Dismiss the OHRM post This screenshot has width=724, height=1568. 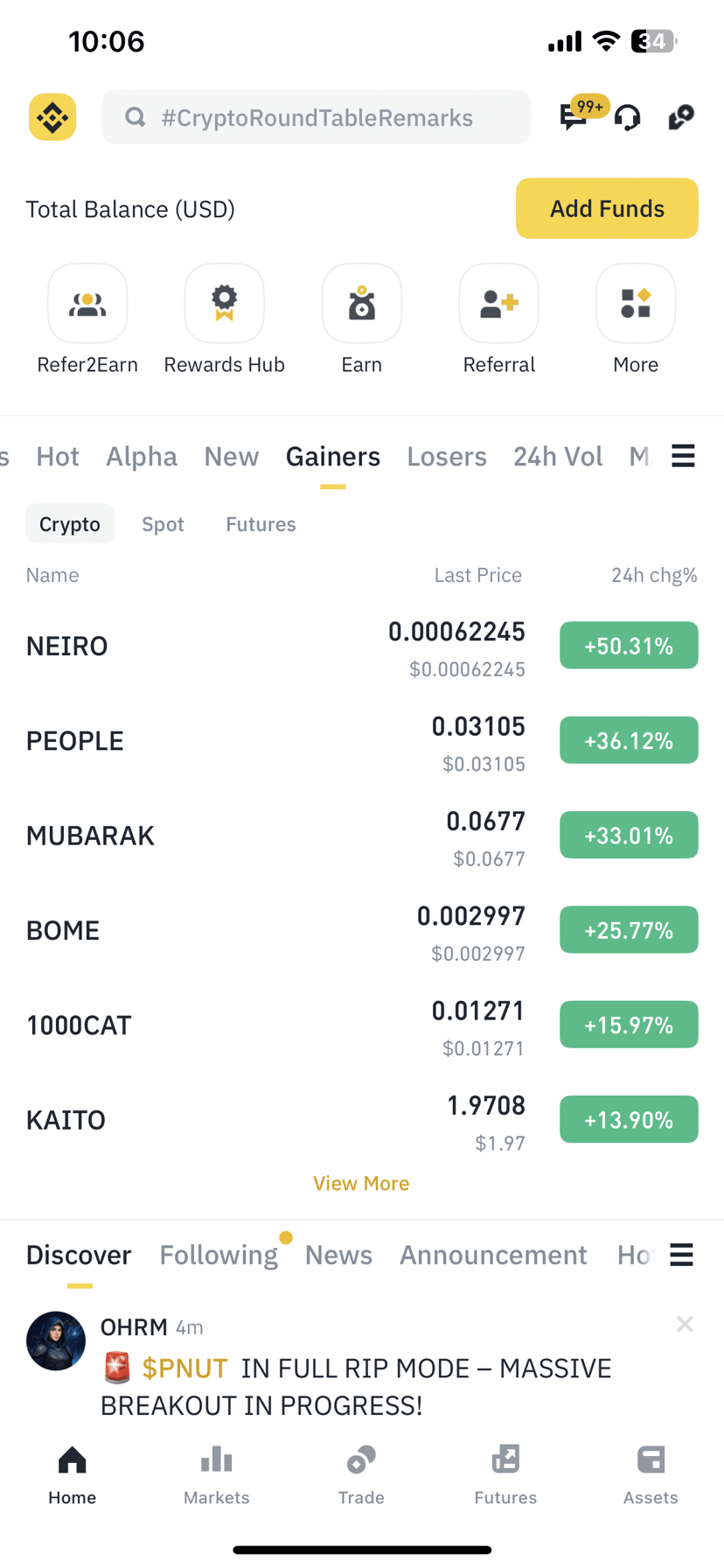(685, 1325)
